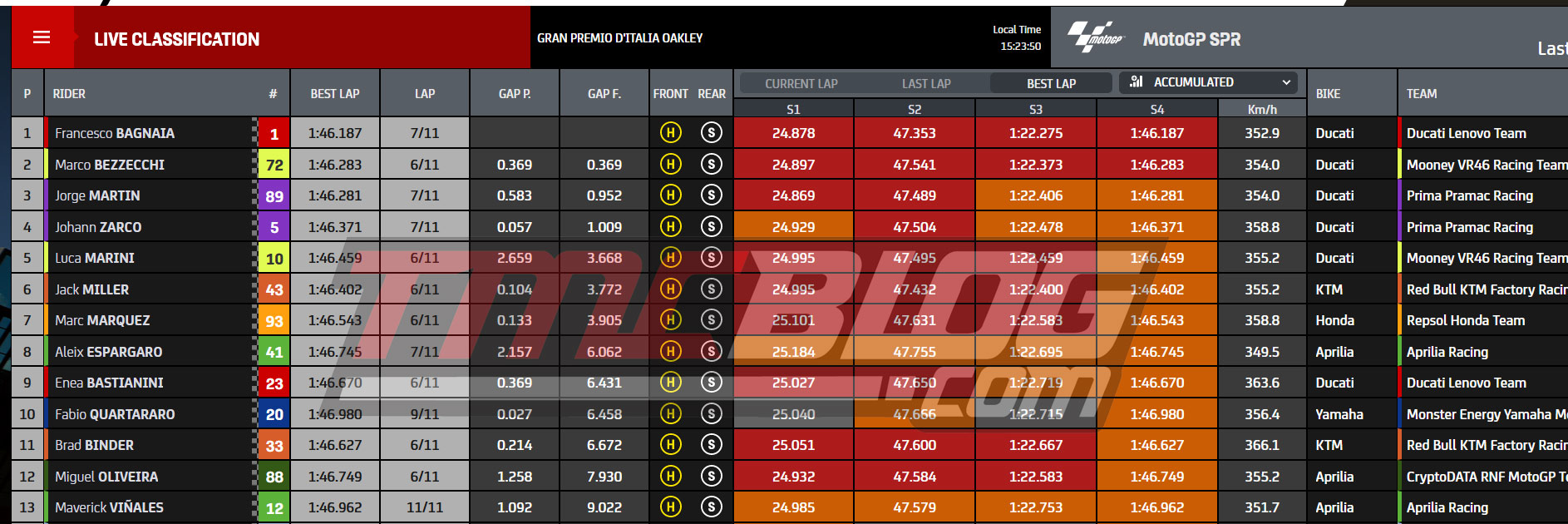The width and height of the screenshot is (1568, 524).
Task: Click the MotoGP SPR session title
Action: coord(1191,39)
